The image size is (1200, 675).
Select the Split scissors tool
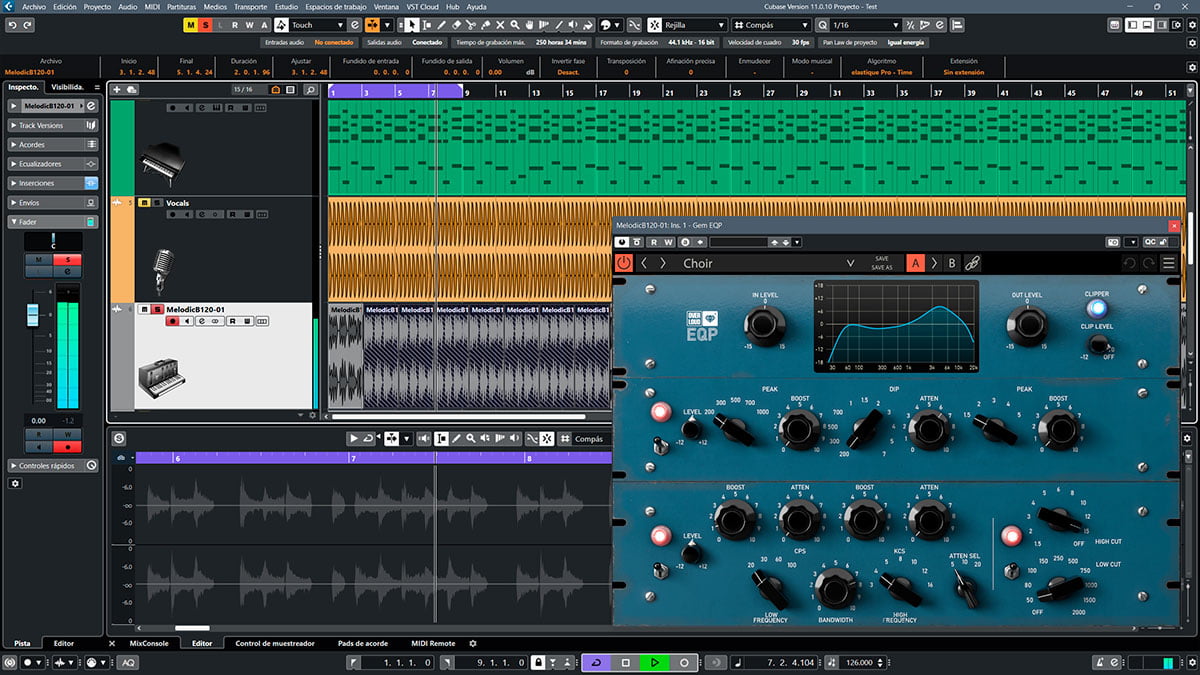471,24
